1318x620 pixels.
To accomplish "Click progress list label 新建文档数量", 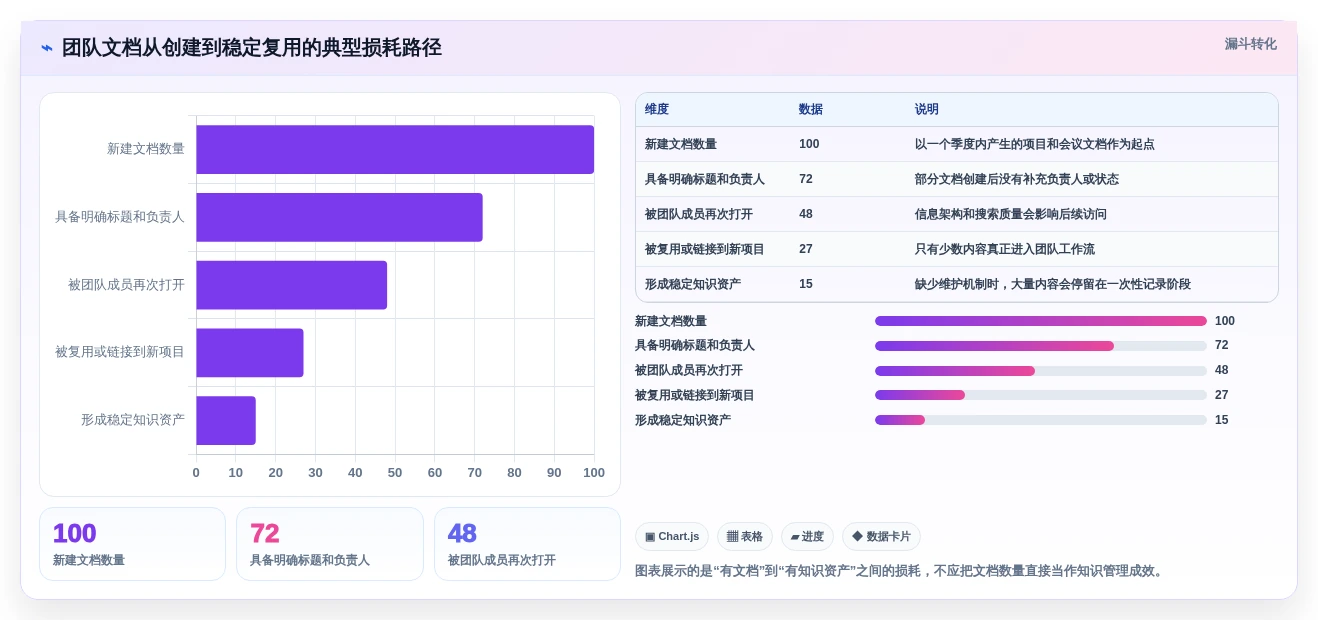I will coord(671,321).
